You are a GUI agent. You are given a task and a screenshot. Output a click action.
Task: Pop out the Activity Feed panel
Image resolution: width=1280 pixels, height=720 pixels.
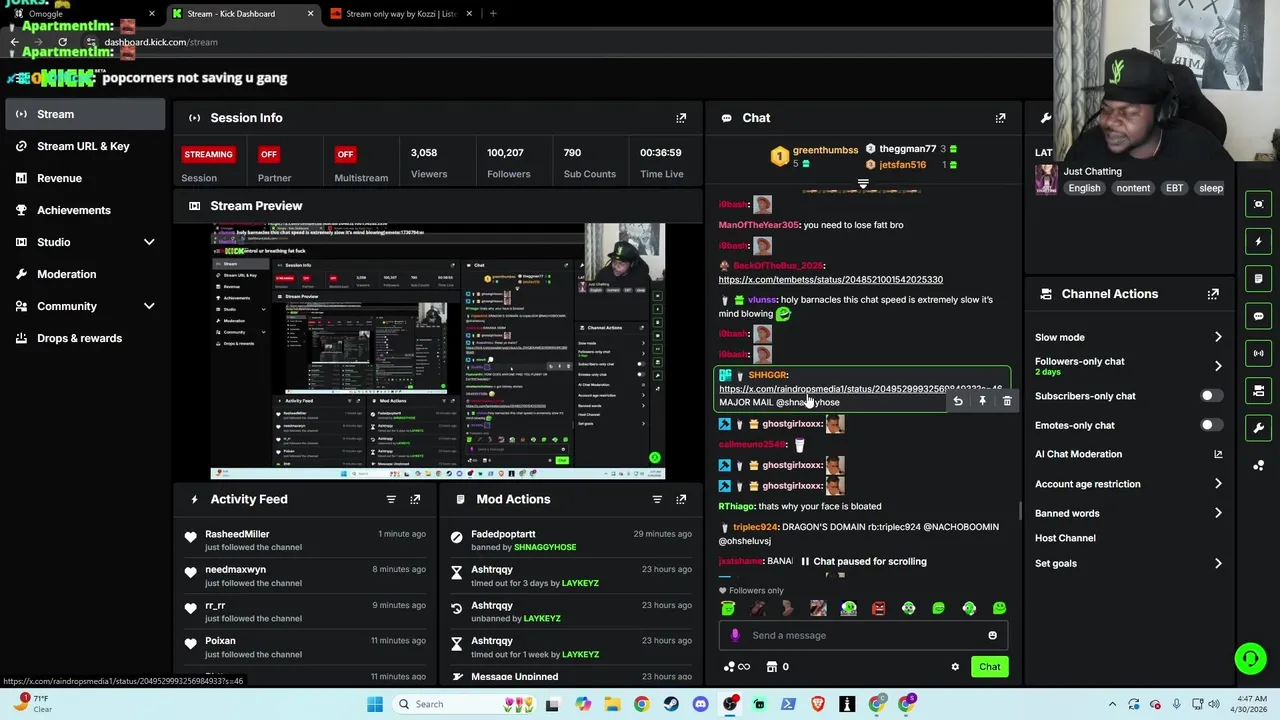click(415, 499)
